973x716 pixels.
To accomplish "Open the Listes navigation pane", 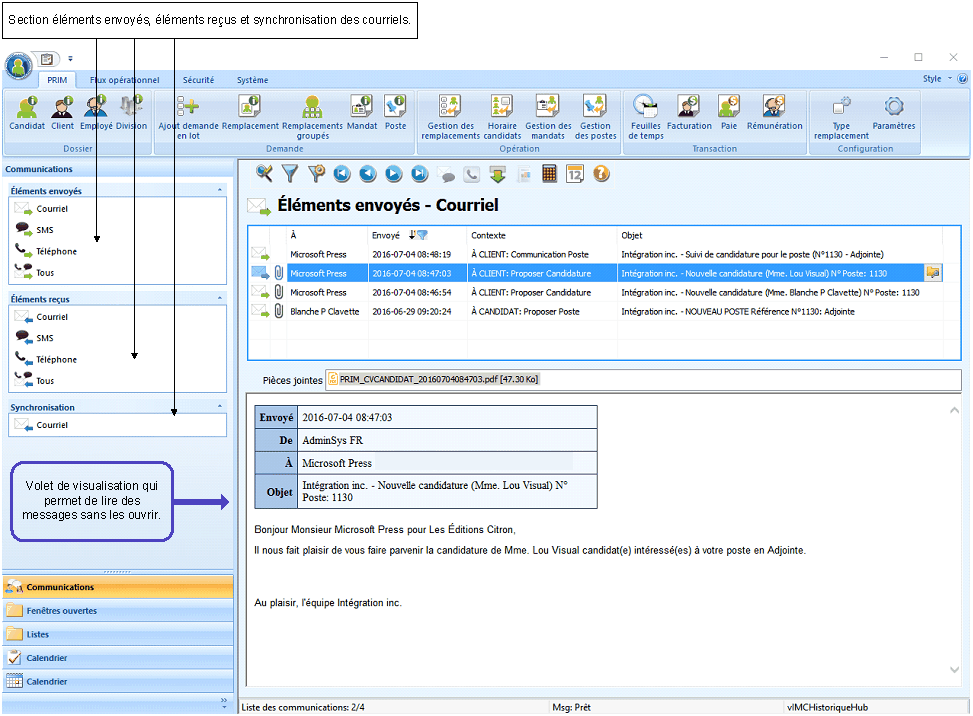I will (x=38, y=634).
